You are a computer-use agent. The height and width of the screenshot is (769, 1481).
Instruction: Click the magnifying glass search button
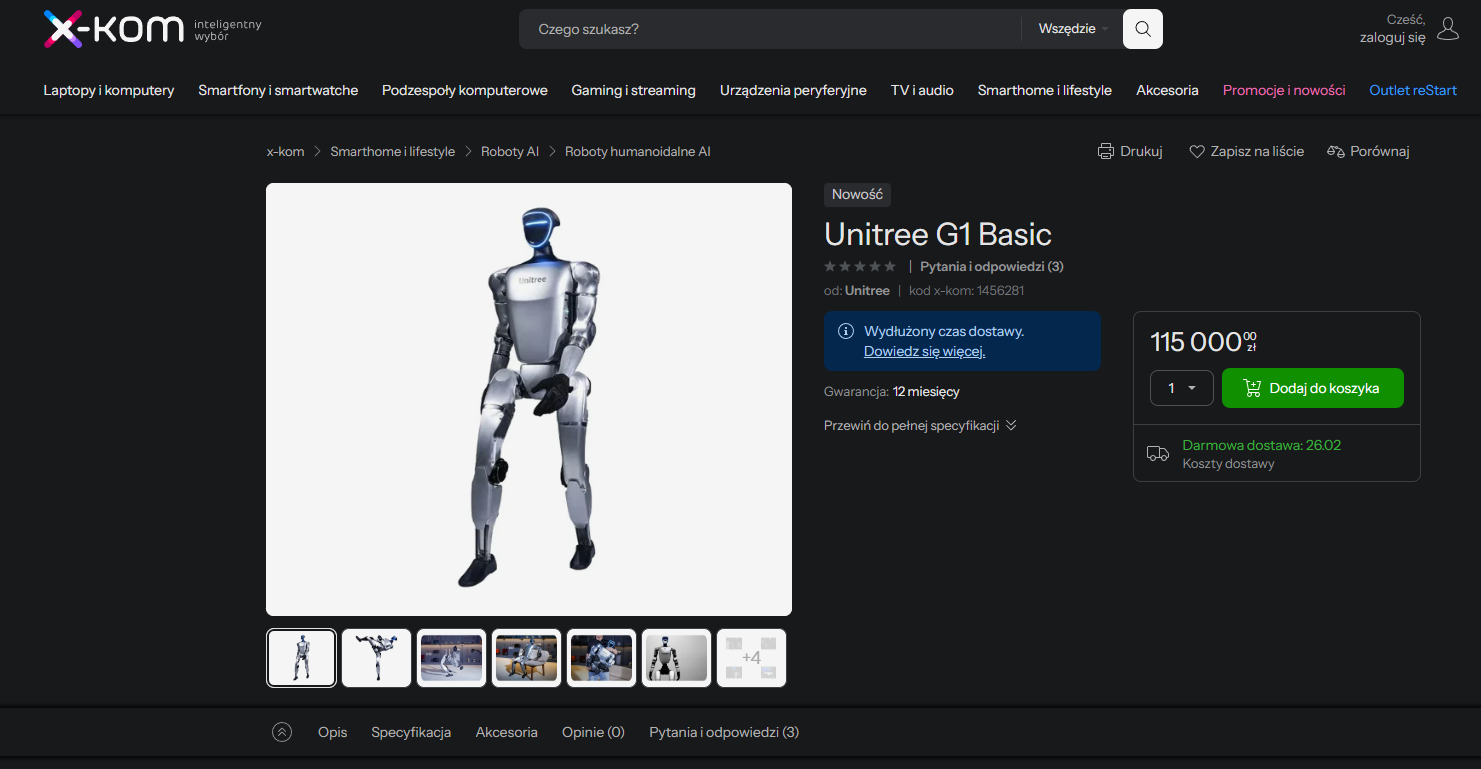(1142, 29)
